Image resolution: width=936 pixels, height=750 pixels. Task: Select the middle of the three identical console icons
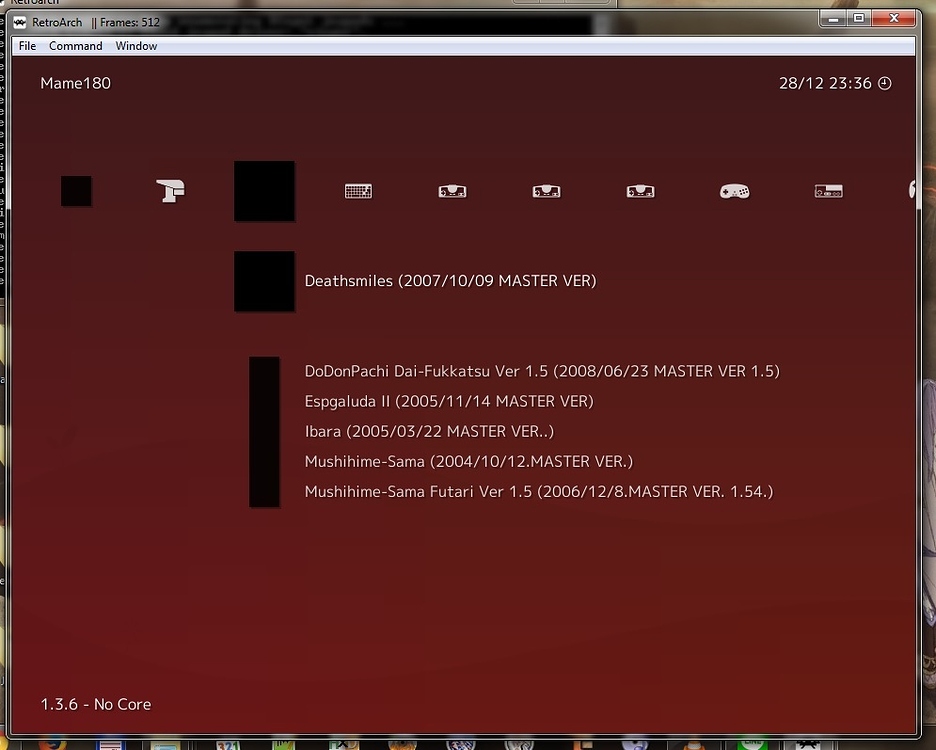pos(546,191)
